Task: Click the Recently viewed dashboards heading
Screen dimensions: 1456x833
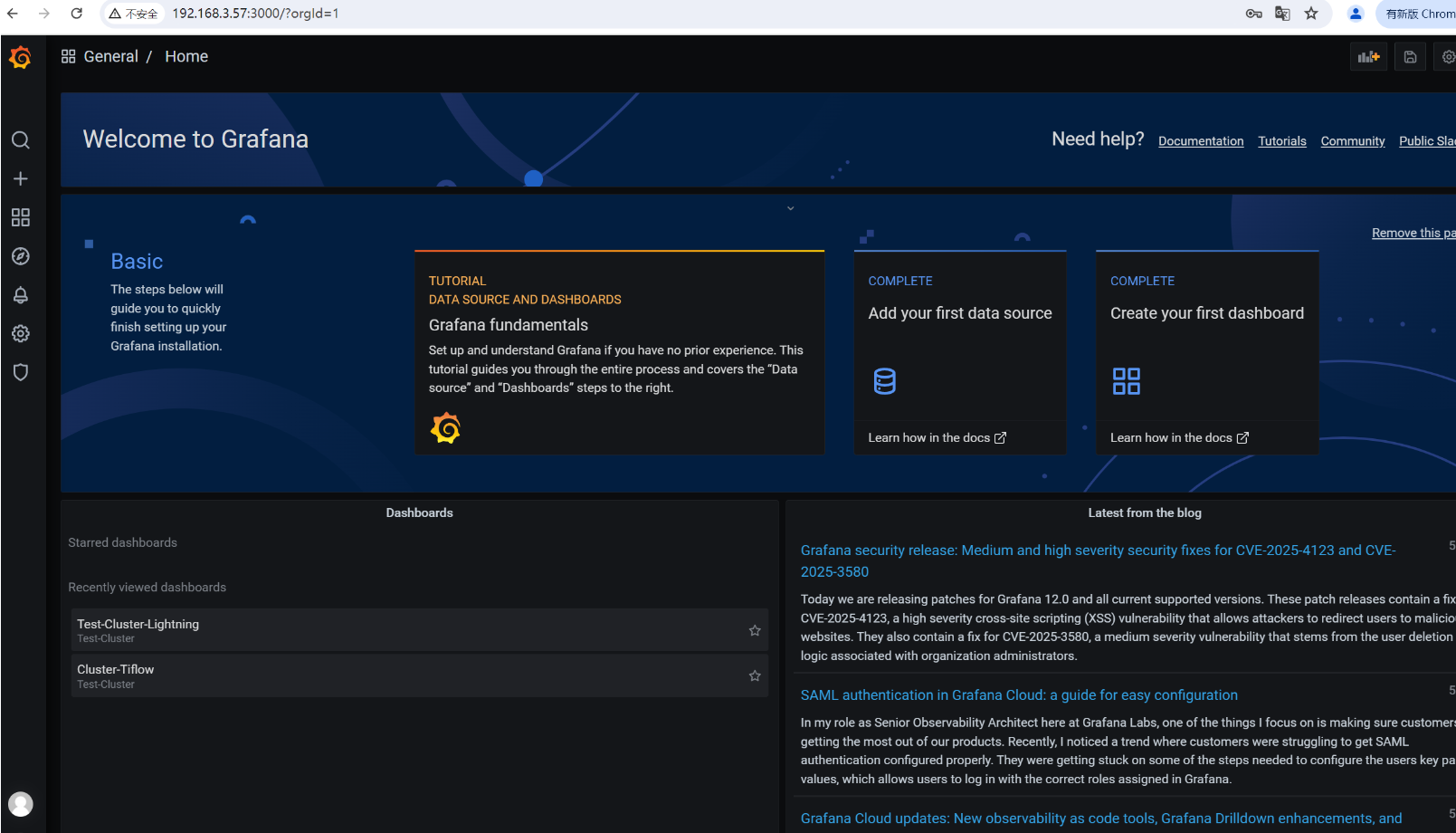Action: pos(148,587)
